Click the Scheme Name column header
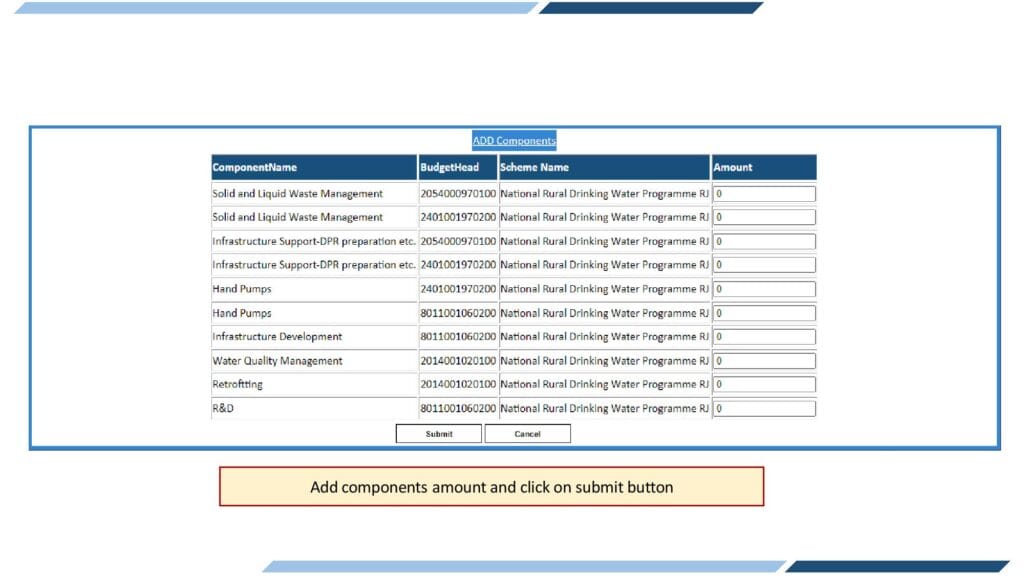Image resolution: width=1024 pixels, height=576 pixels. 540,167
